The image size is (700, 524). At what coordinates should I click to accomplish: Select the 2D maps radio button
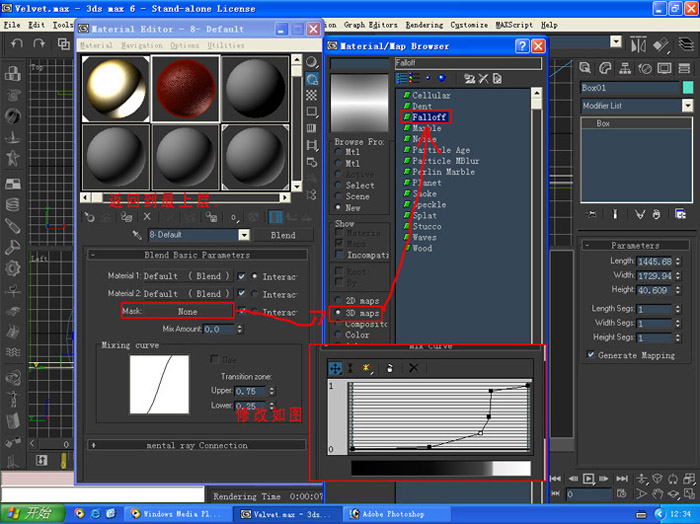coord(338,301)
